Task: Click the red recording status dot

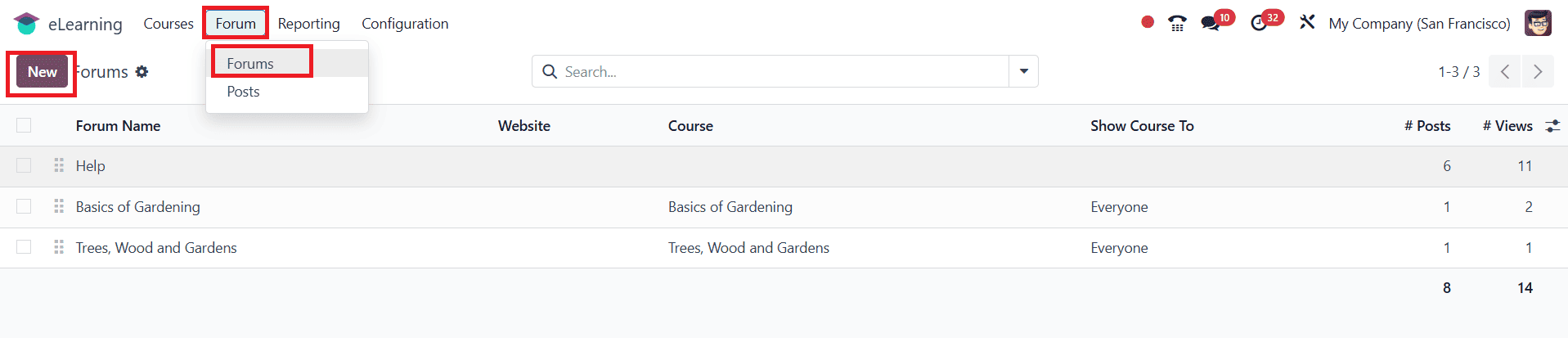Action: (x=1148, y=23)
